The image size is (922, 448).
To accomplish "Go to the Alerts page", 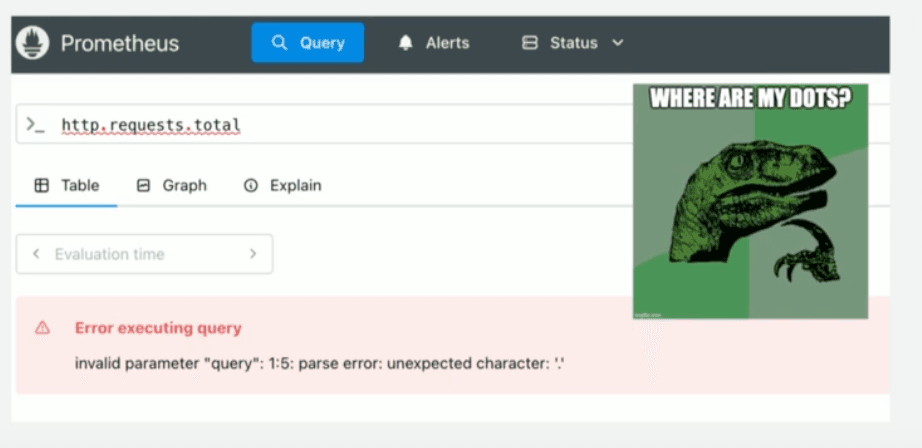I will pos(434,43).
